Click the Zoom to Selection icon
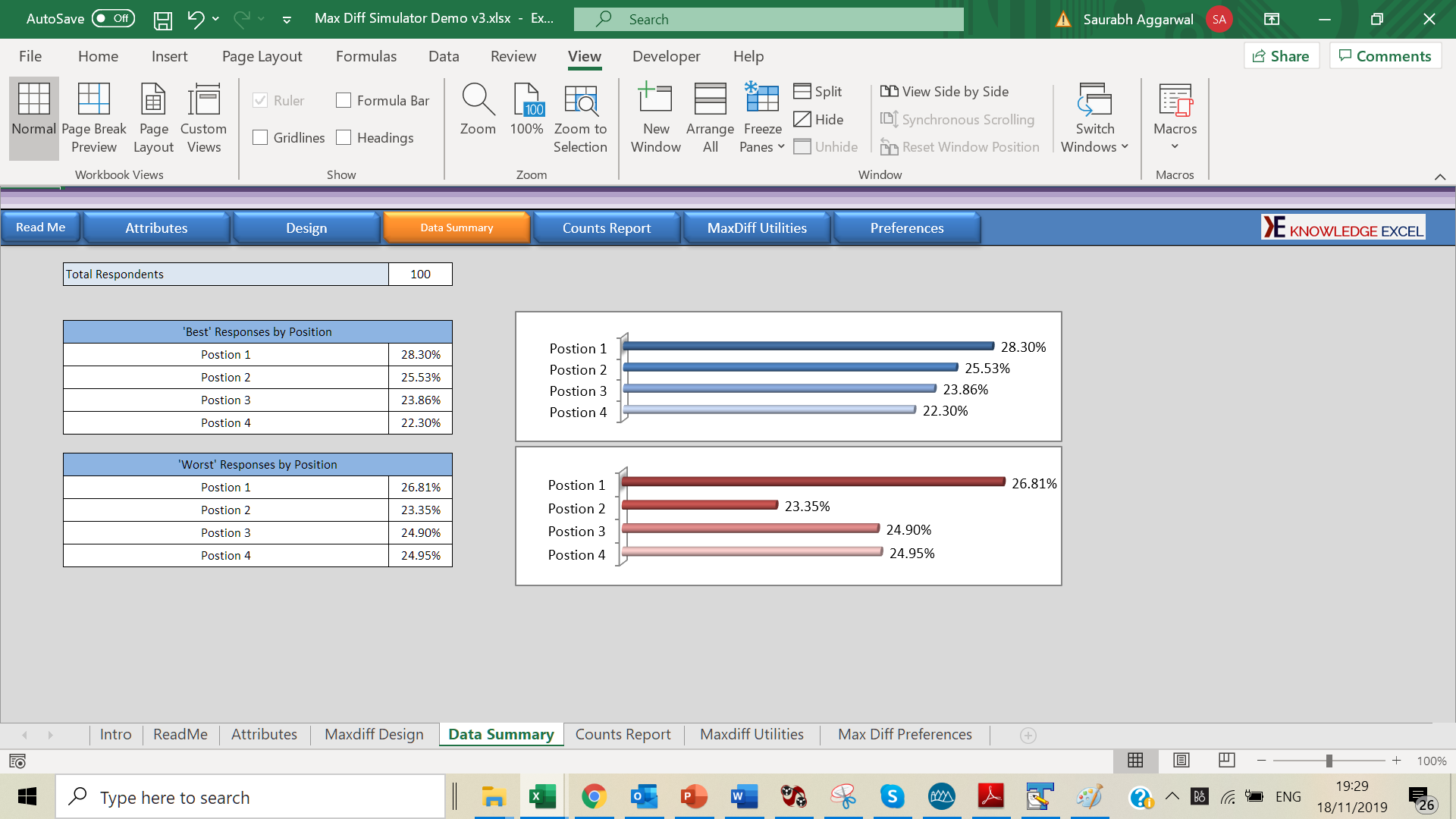1456x819 pixels. click(x=580, y=100)
